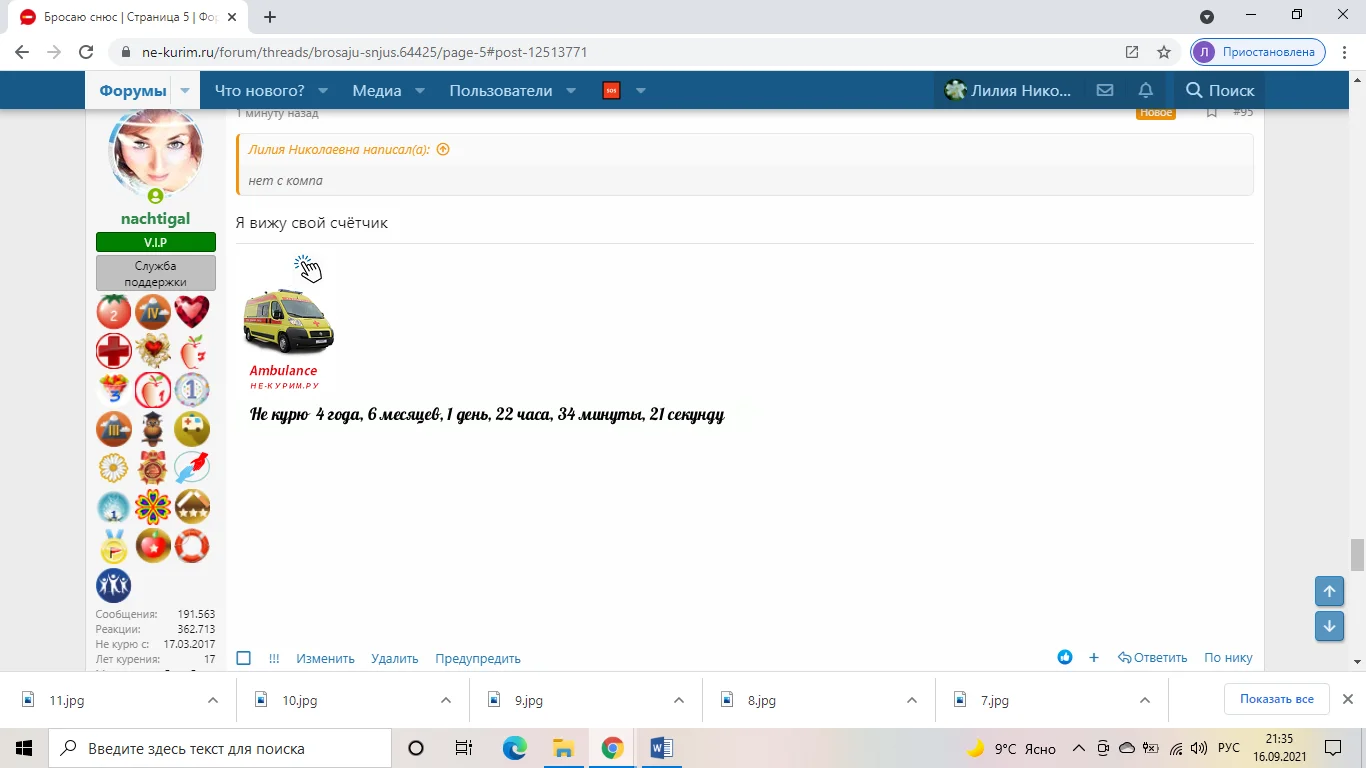Open the private messages envelope icon

[1105, 90]
